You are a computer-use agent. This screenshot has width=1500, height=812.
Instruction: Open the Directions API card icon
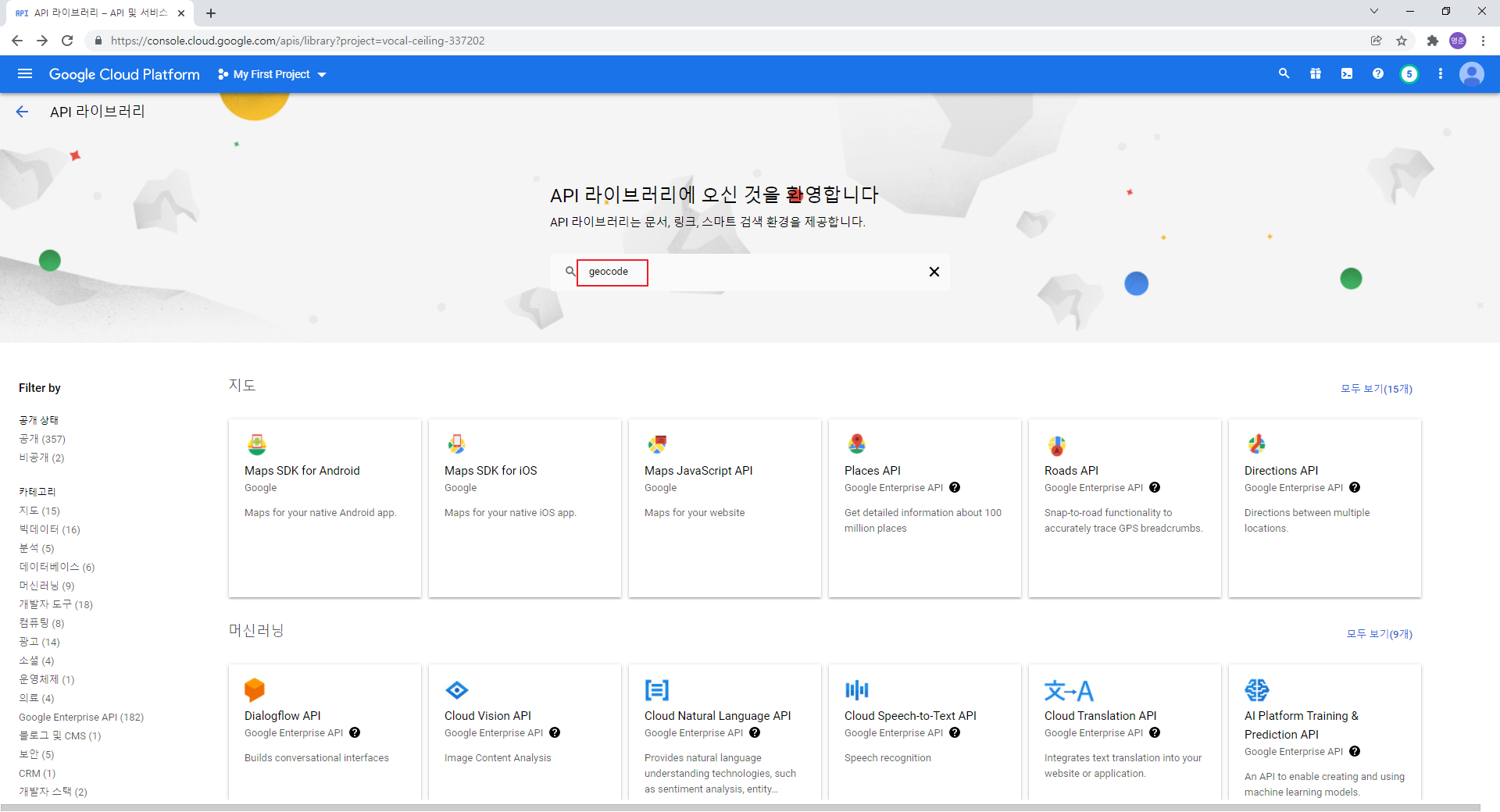click(x=1257, y=444)
